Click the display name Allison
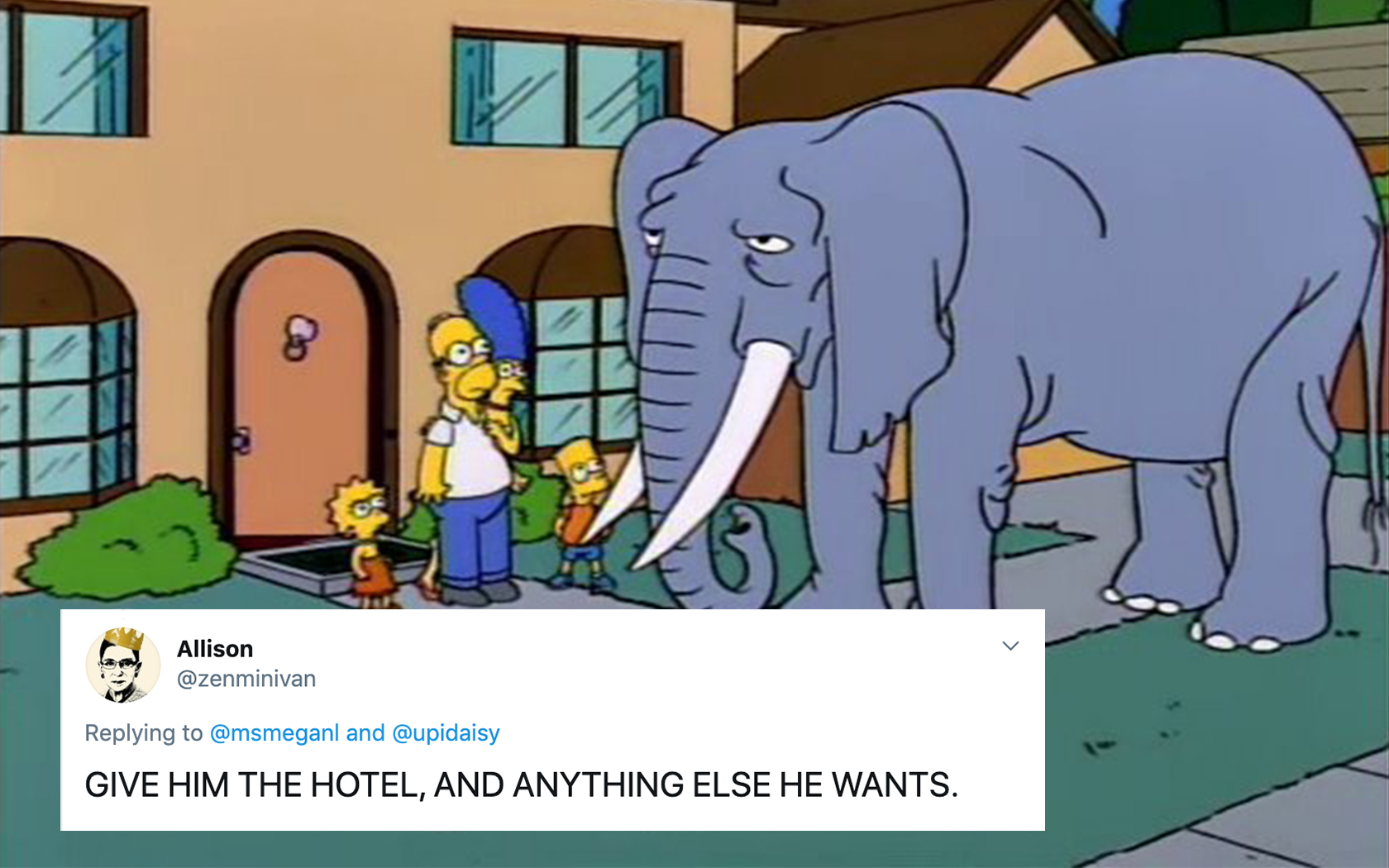1389x868 pixels. (x=215, y=649)
